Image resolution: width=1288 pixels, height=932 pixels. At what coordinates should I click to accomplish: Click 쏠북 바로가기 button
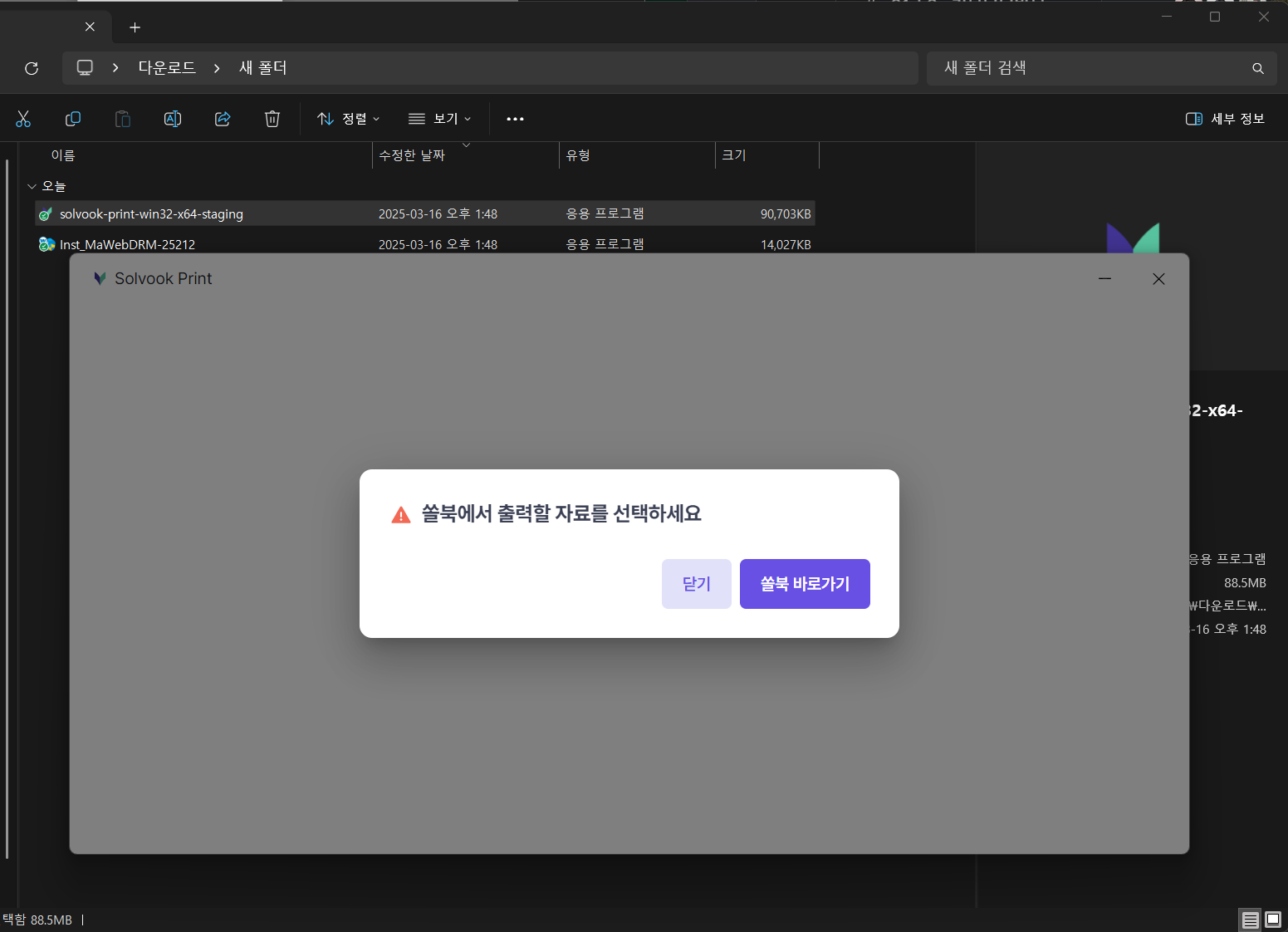point(805,584)
